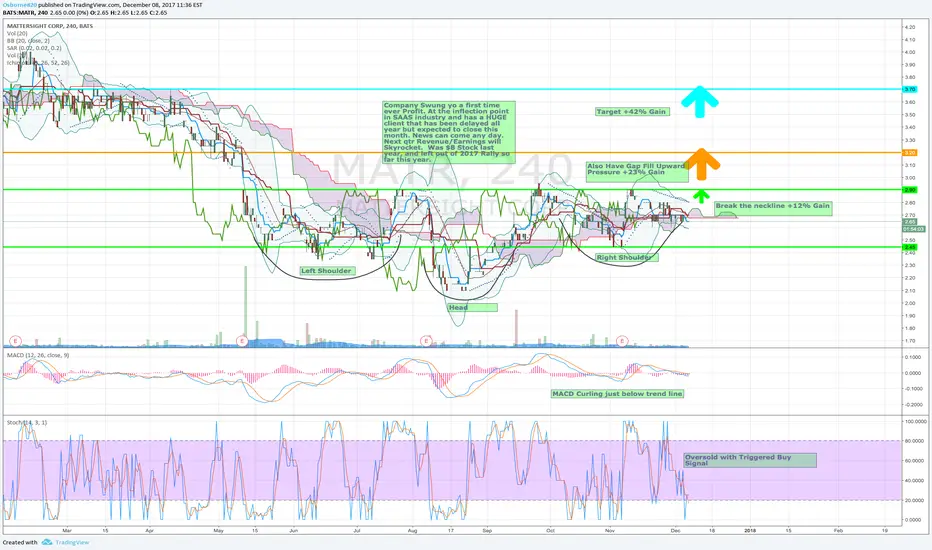This screenshot has width=932, height=550.
Task: Select the orange 3.20 price label
Action: point(910,153)
